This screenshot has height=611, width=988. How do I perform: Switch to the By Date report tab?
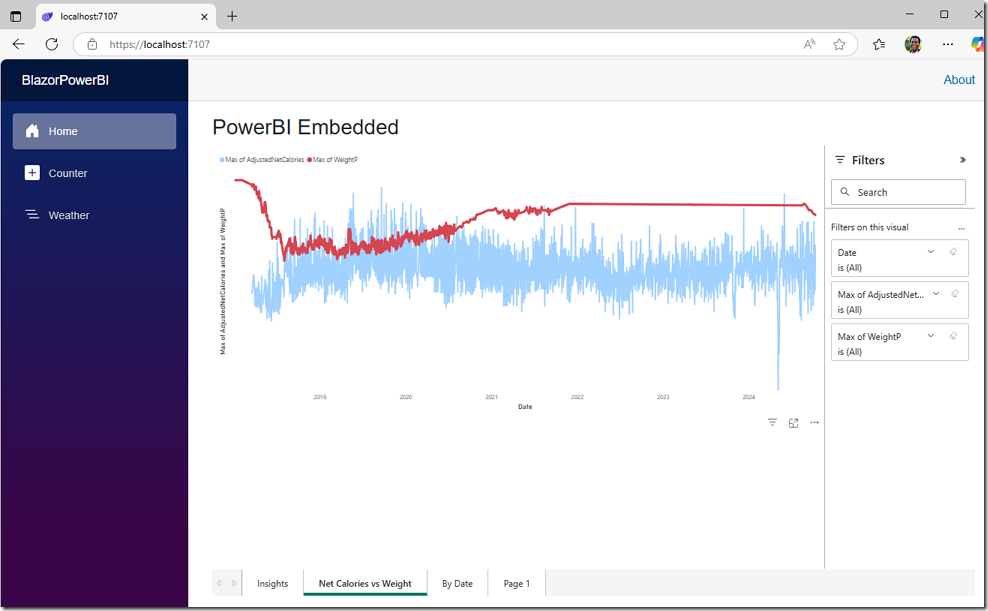[457, 583]
